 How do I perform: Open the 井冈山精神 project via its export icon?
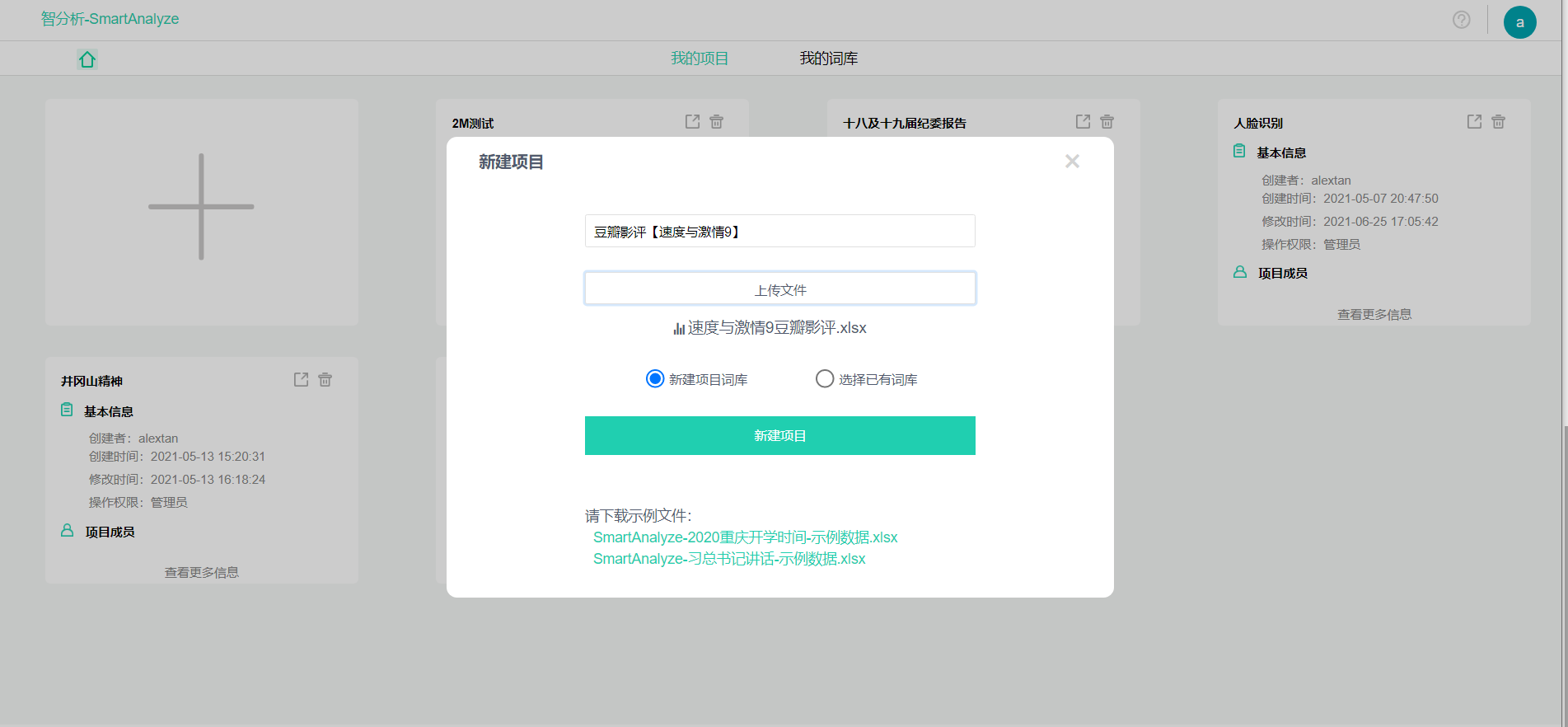pyautogui.click(x=301, y=380)
